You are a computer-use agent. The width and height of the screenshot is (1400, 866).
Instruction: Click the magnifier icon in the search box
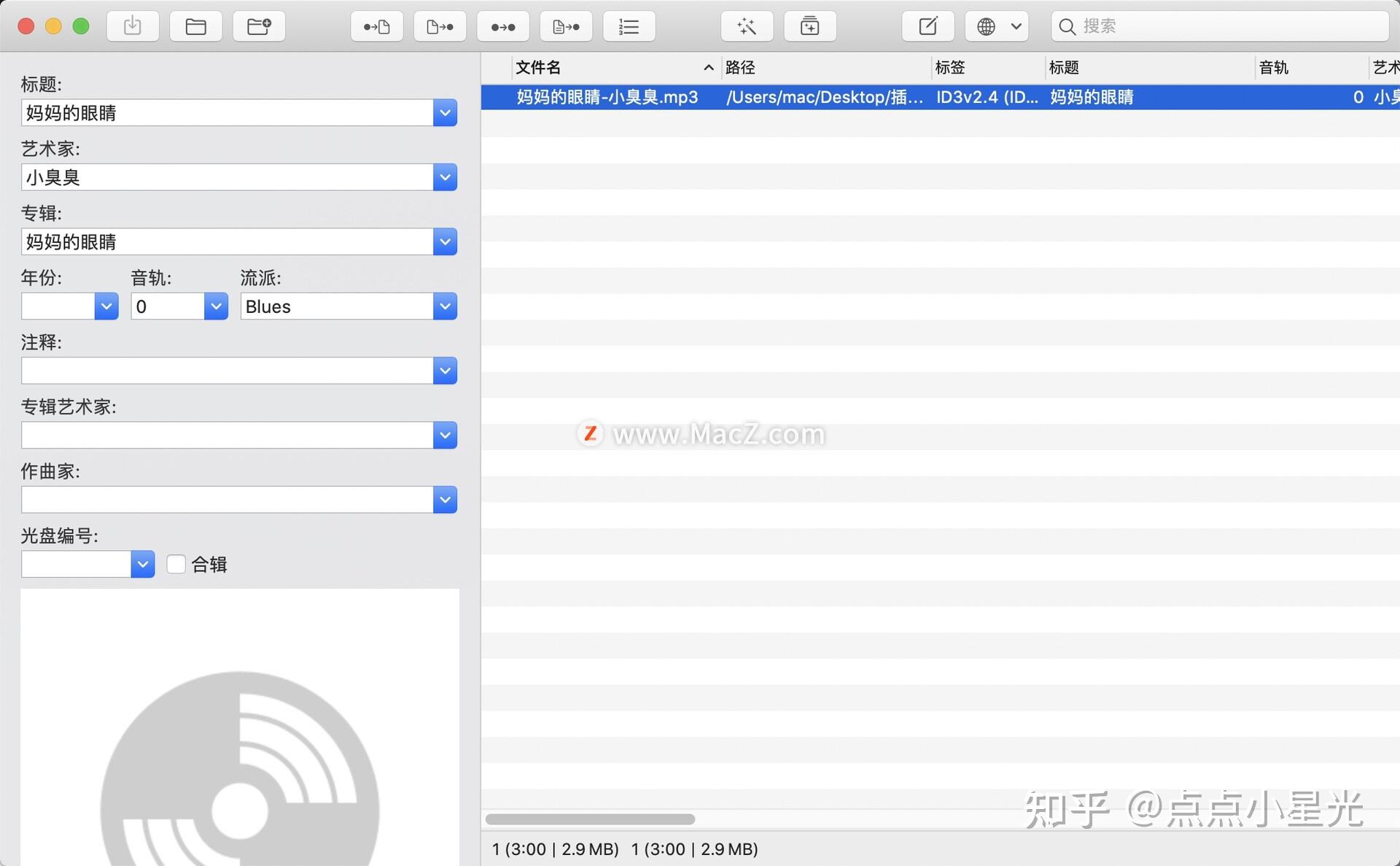1067,27
